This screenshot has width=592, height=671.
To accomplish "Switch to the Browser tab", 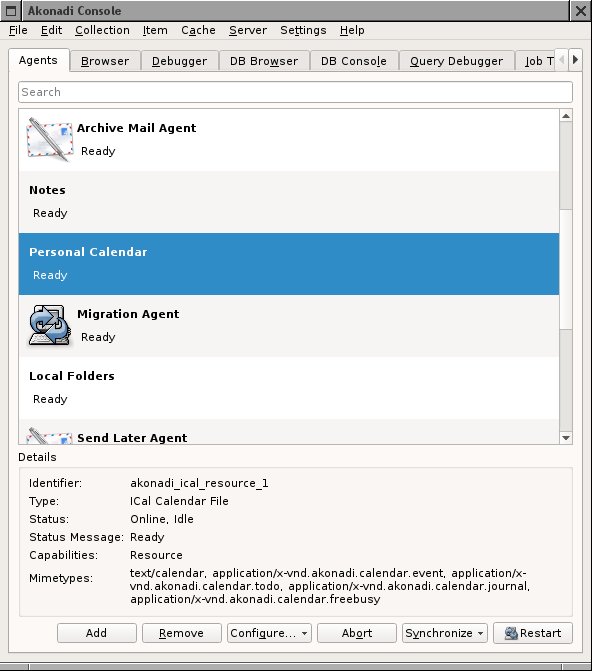I will [x=105, y=61].
